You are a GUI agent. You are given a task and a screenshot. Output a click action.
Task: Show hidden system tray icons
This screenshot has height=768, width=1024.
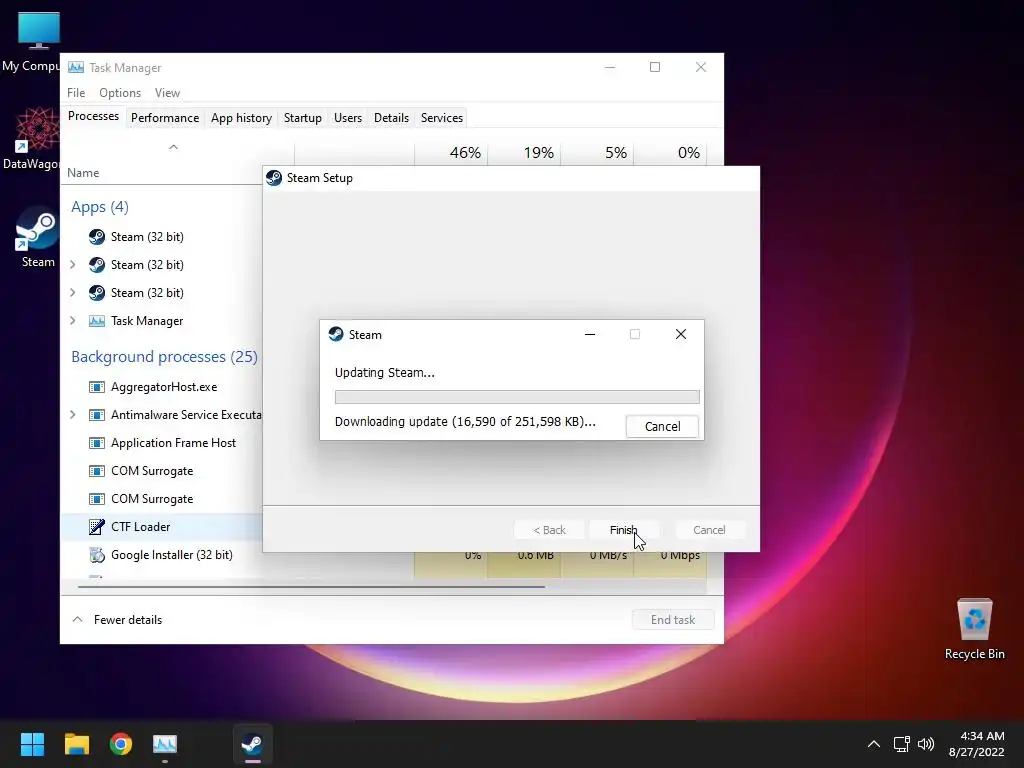click(x=873, y=744)
